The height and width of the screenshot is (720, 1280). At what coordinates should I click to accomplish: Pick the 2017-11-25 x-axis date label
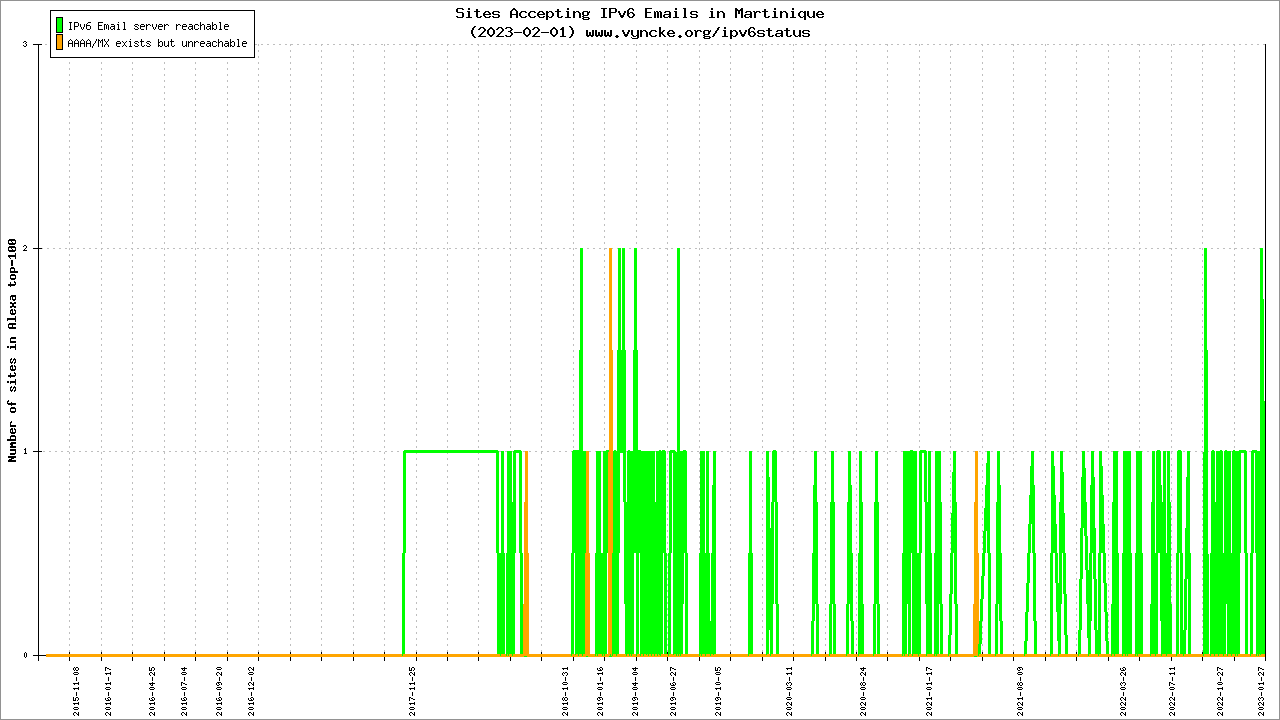point(412,691)
